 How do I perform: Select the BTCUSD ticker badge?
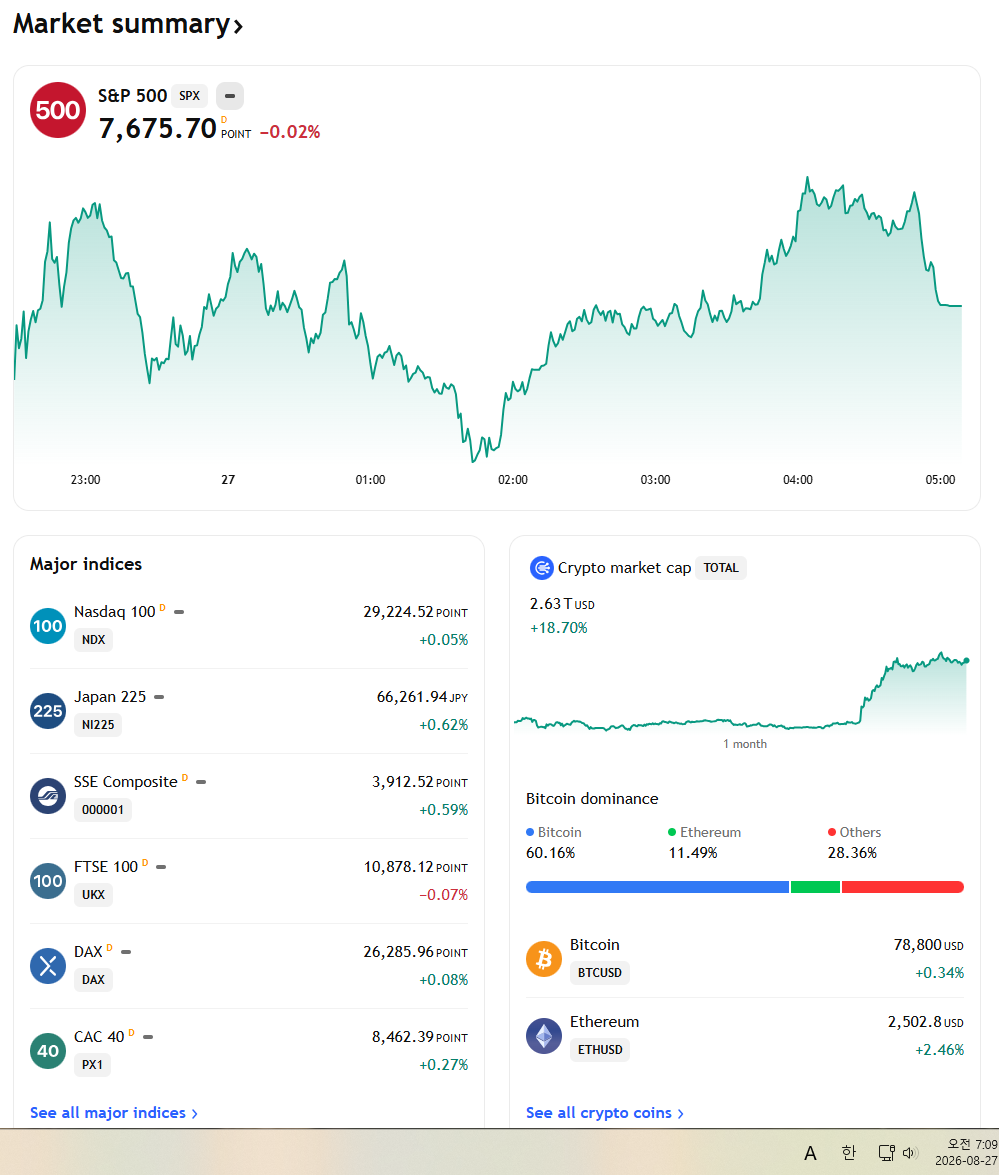tap(600, 973)
